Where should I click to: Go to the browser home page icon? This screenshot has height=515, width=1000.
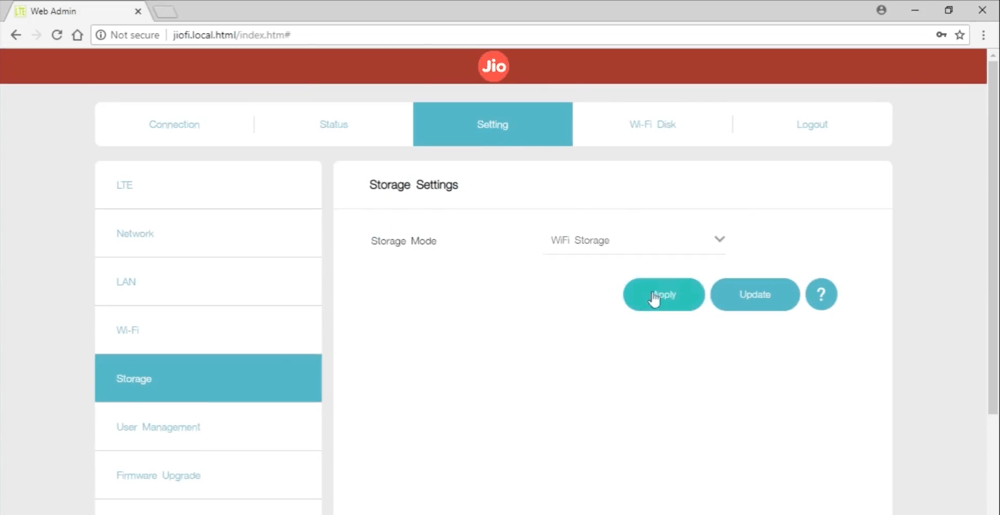pos(77,35)
